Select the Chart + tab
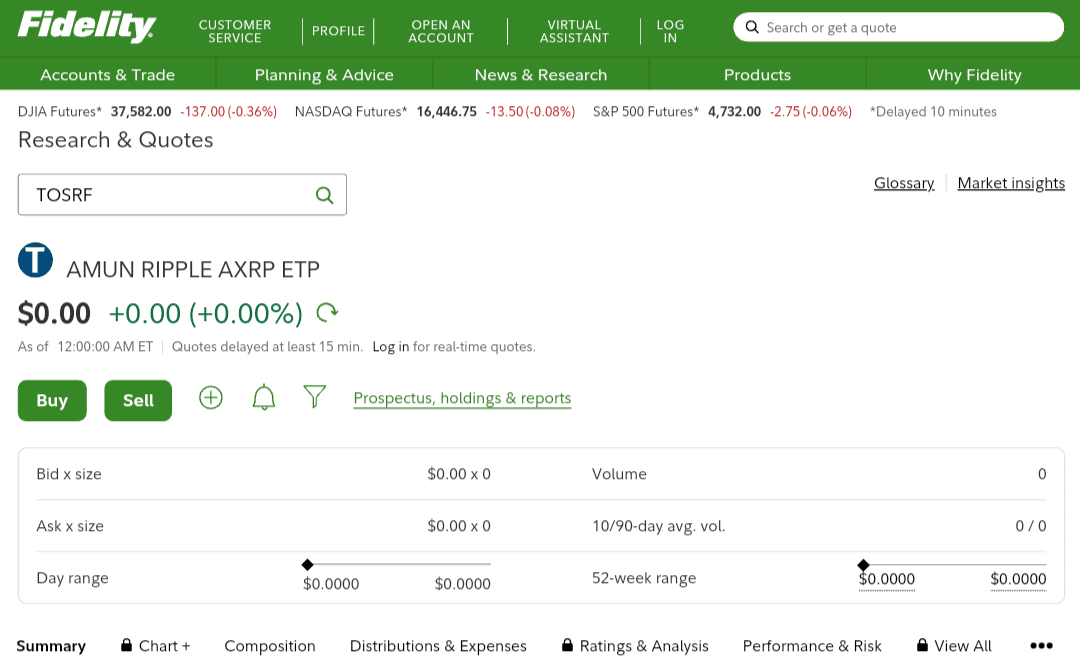1080x672 pixels. coord(164,646)
